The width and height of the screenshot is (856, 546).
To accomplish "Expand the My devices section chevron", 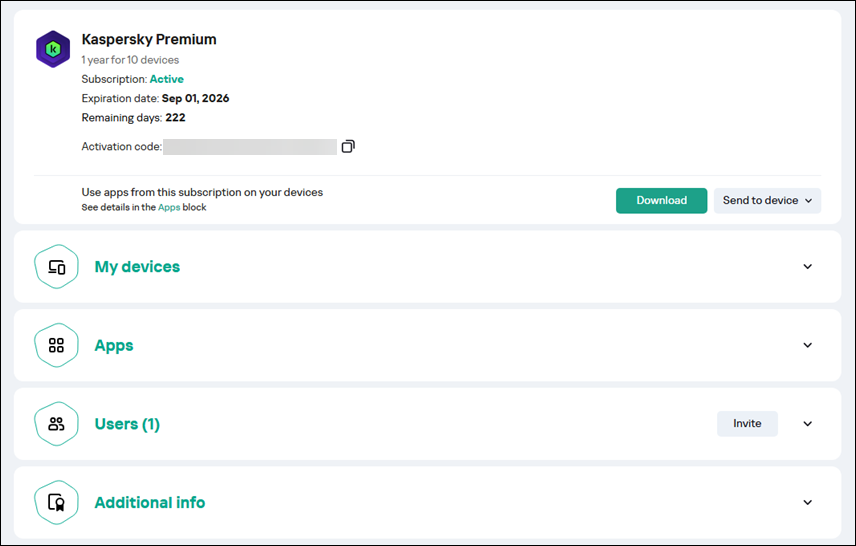I will click(808, 267).
